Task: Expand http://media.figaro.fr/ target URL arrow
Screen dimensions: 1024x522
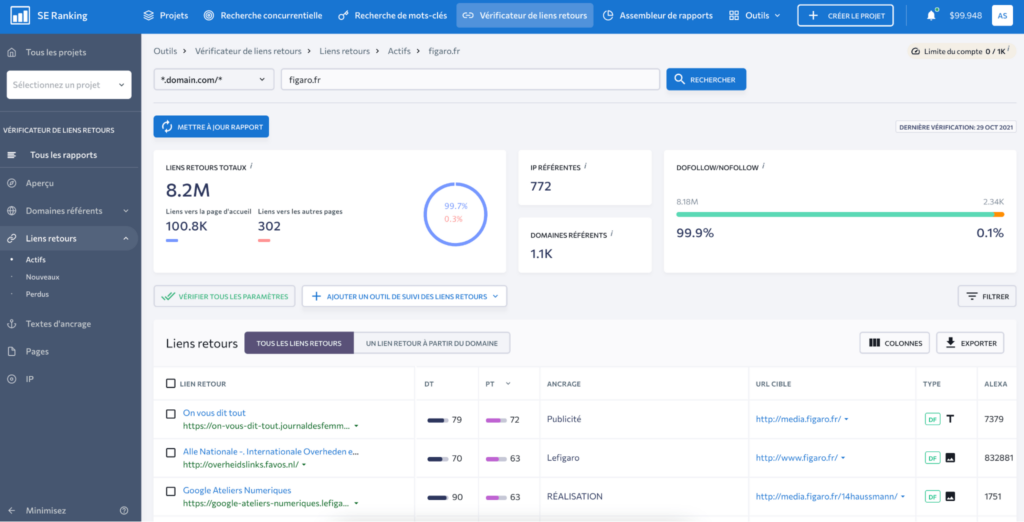Action: coord(846,419)
